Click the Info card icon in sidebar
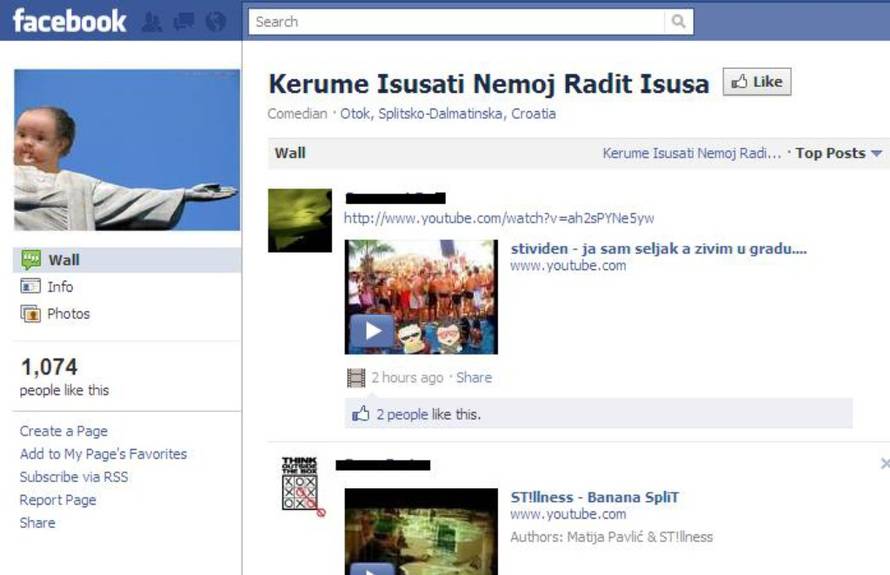Viewport: 890px width, 575px height. pyautogui.click(x=30, y=286)
